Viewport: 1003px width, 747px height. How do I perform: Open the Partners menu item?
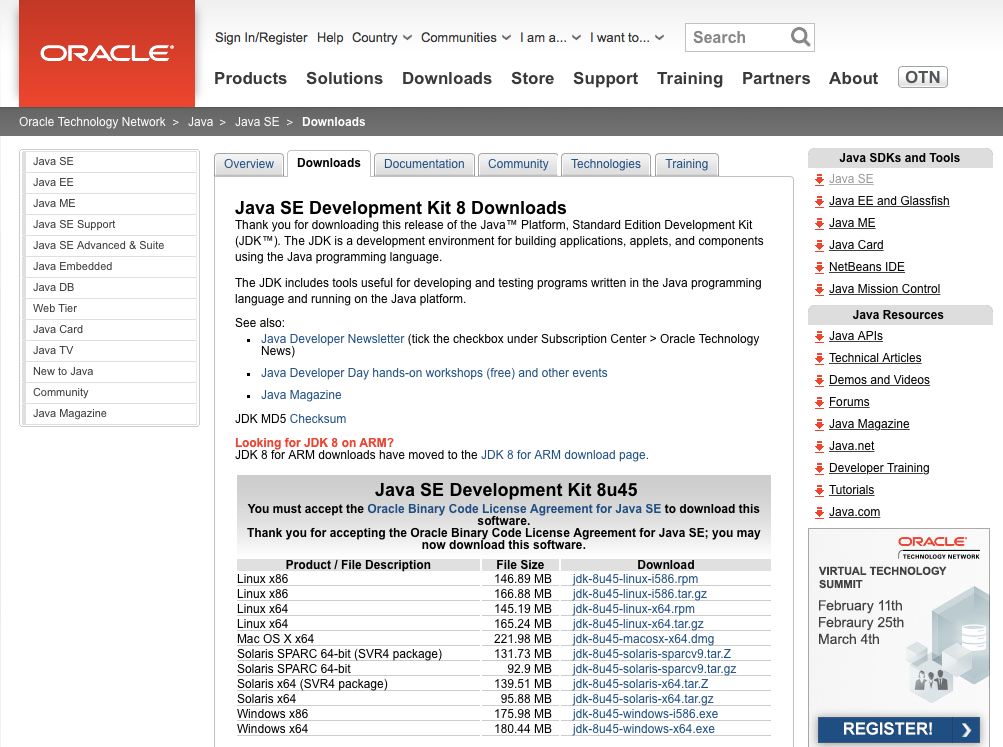(x=776, y=78)
